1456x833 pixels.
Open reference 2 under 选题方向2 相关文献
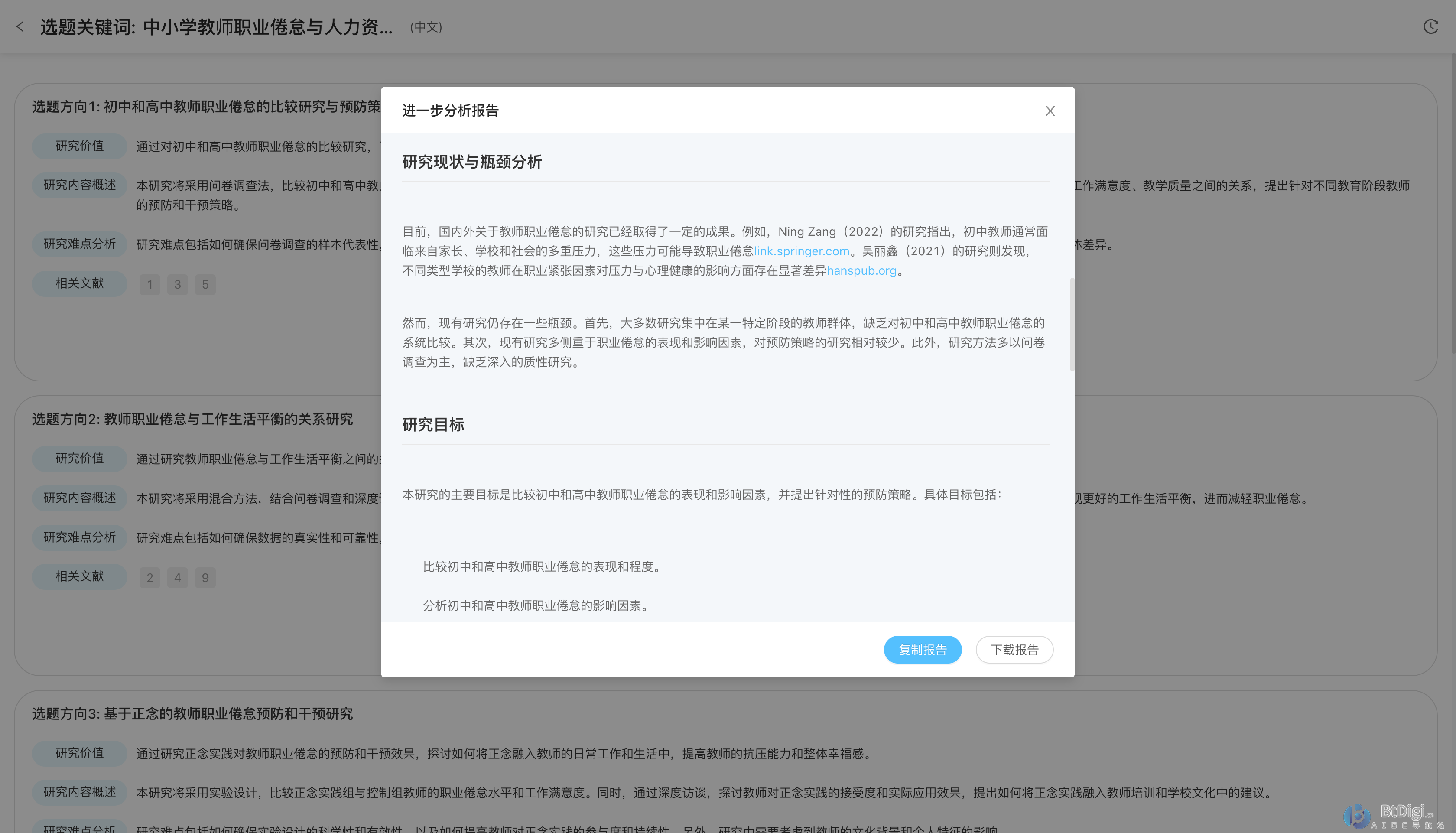[149, 577]
